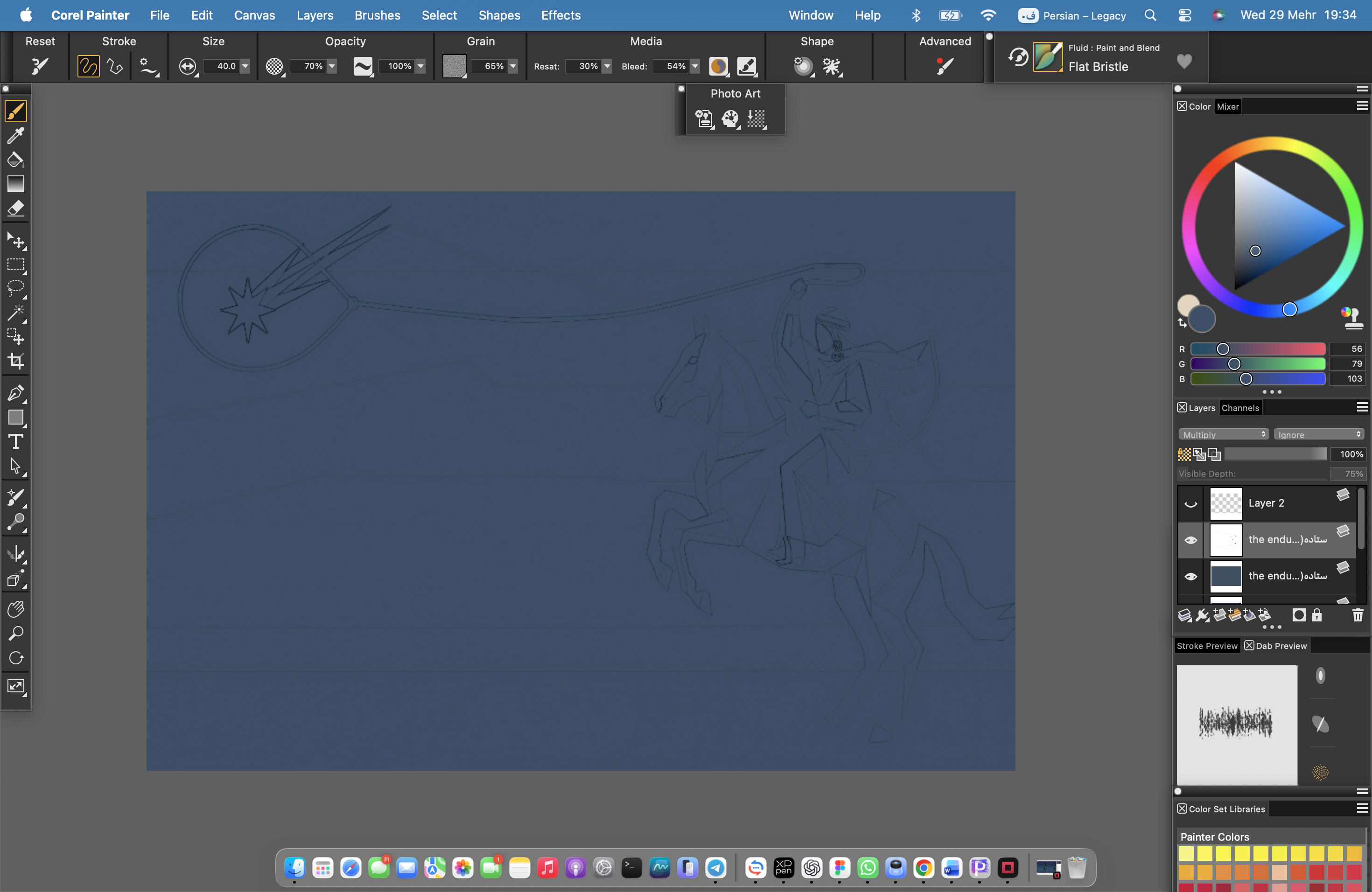Select the Crop tool
Viewport: 1372px width, 892px height.
click(15, 361)
